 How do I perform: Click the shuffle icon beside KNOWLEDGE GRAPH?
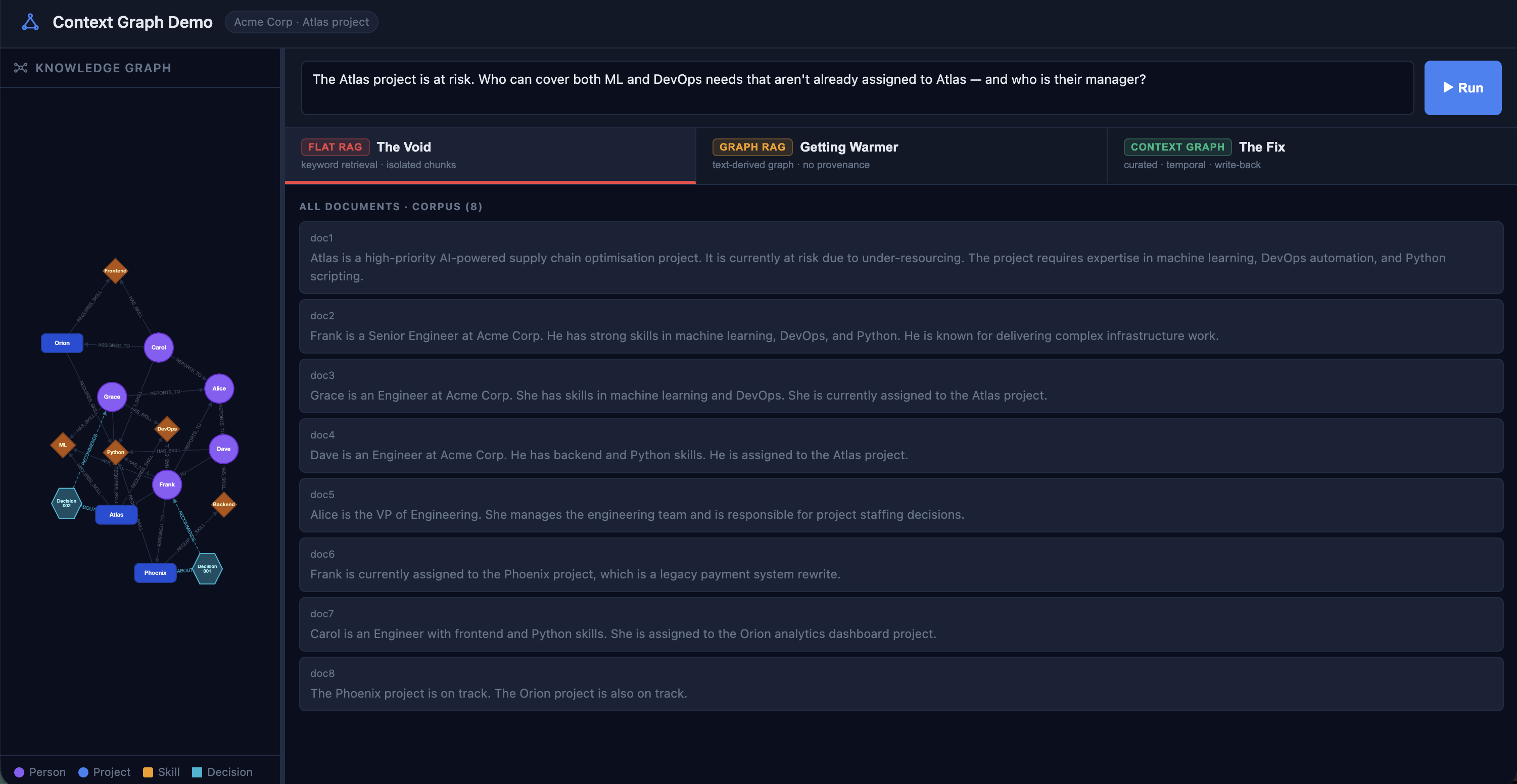(21, 68)
